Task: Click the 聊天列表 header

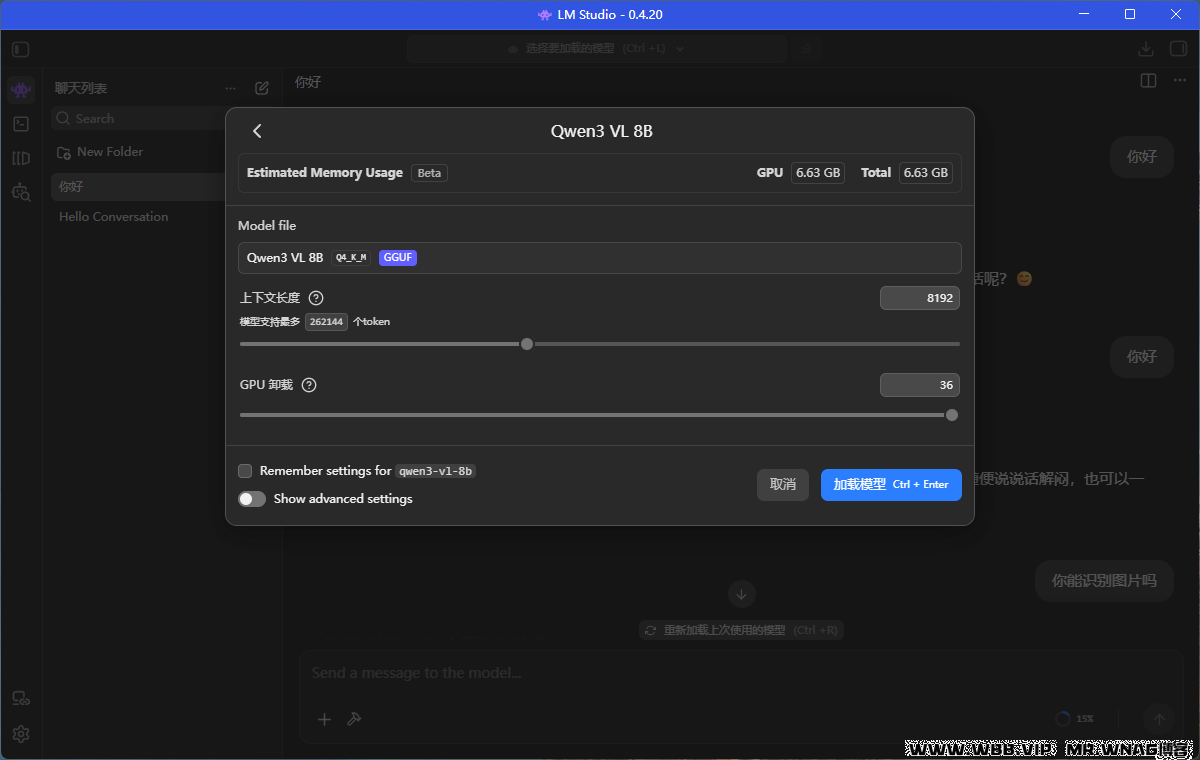Action: click(x=81, y=88)
